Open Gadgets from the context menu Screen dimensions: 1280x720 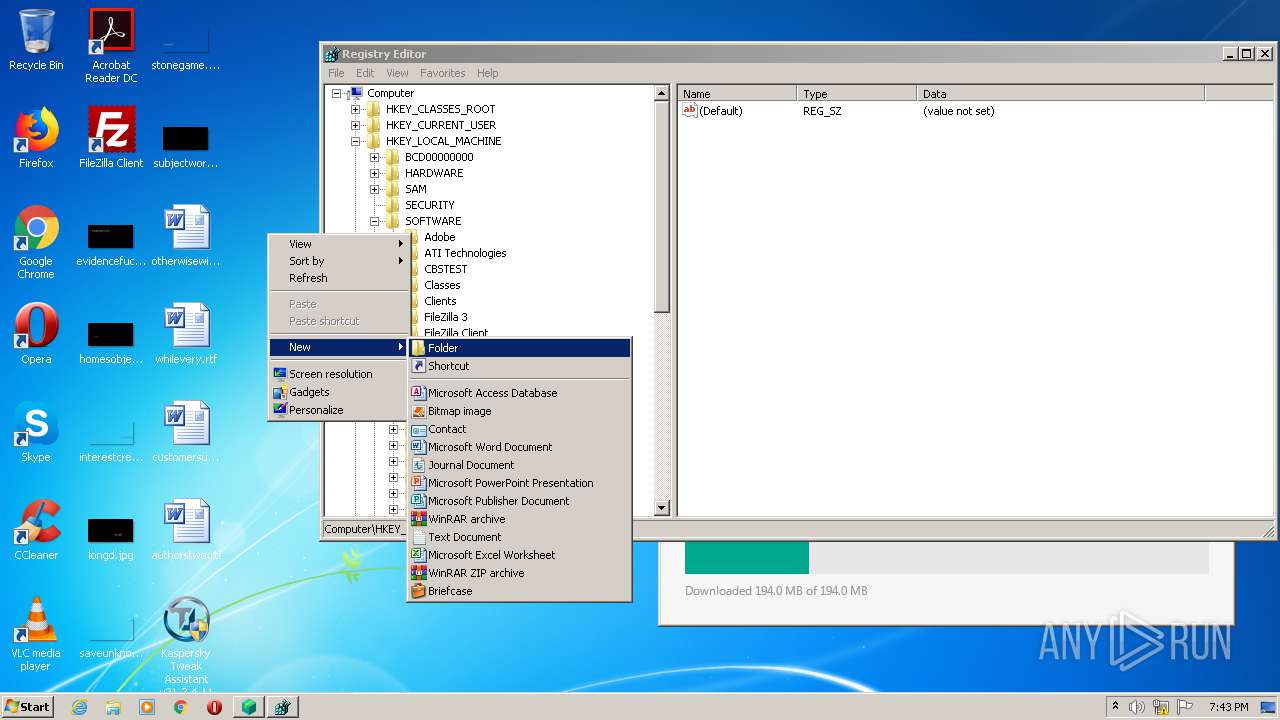tap(339, 392)
